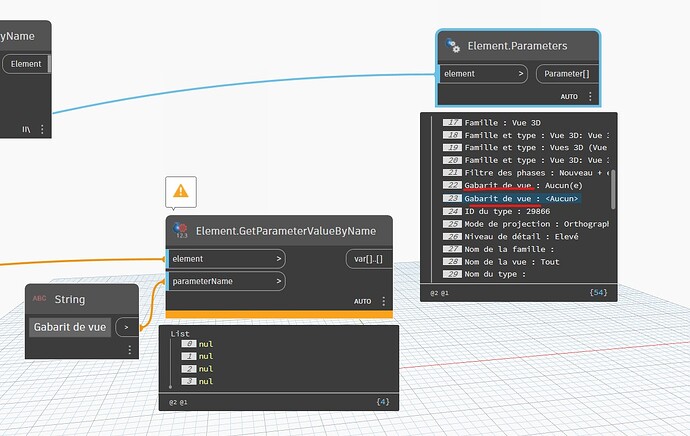690x436 pixels.
Task: Select row 18 Famille et type entry
Action: pyautogui.click(x=525, y=135)
